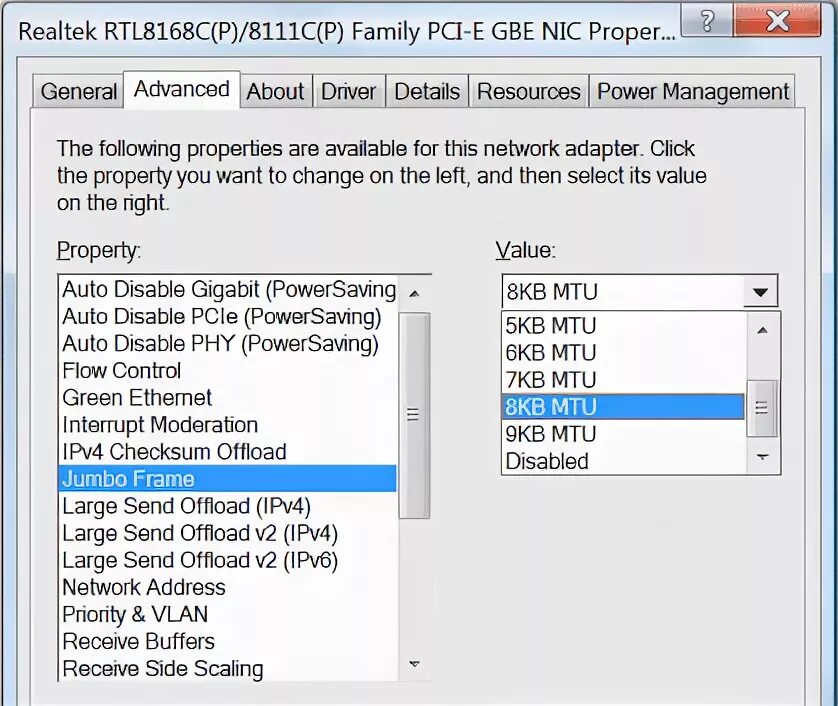The image size is (838, 706).
Task: Choose 5KB MTU in value list
Action: pos(623,326)
